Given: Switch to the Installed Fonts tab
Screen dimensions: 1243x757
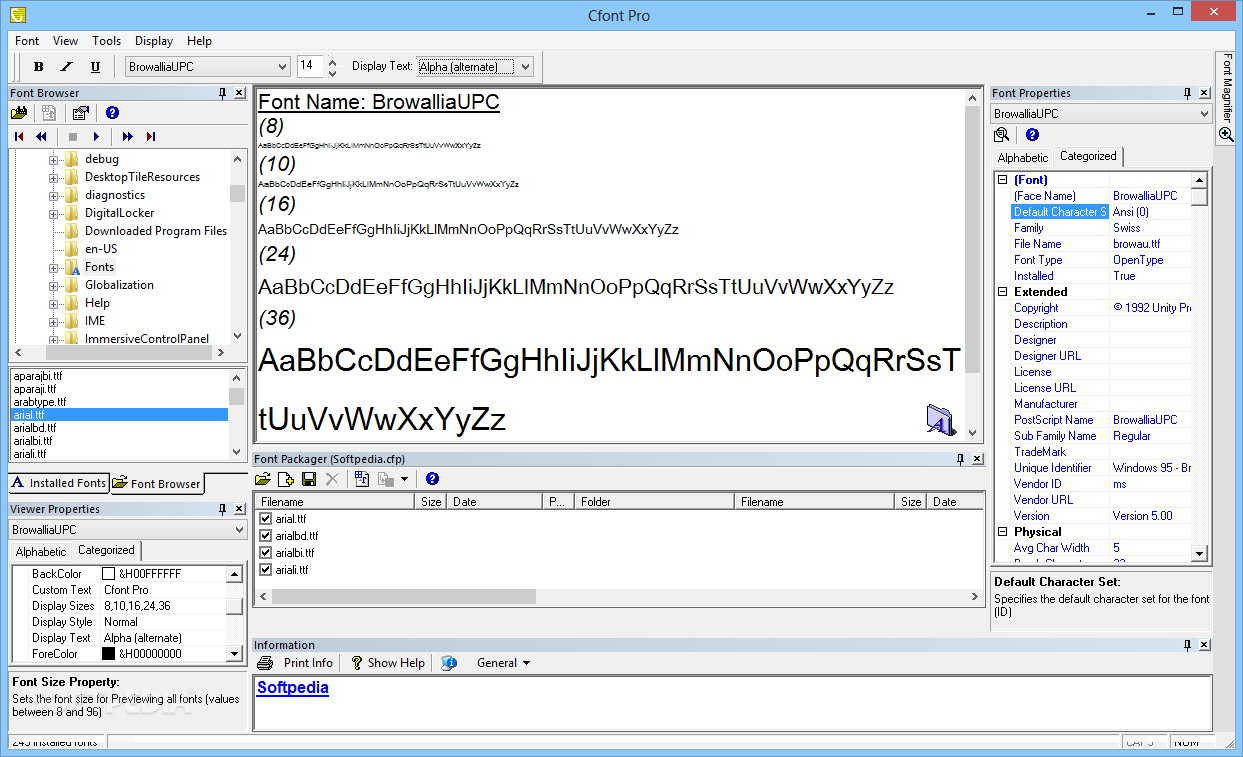Looking at the screenshot, I should [59, 483].
